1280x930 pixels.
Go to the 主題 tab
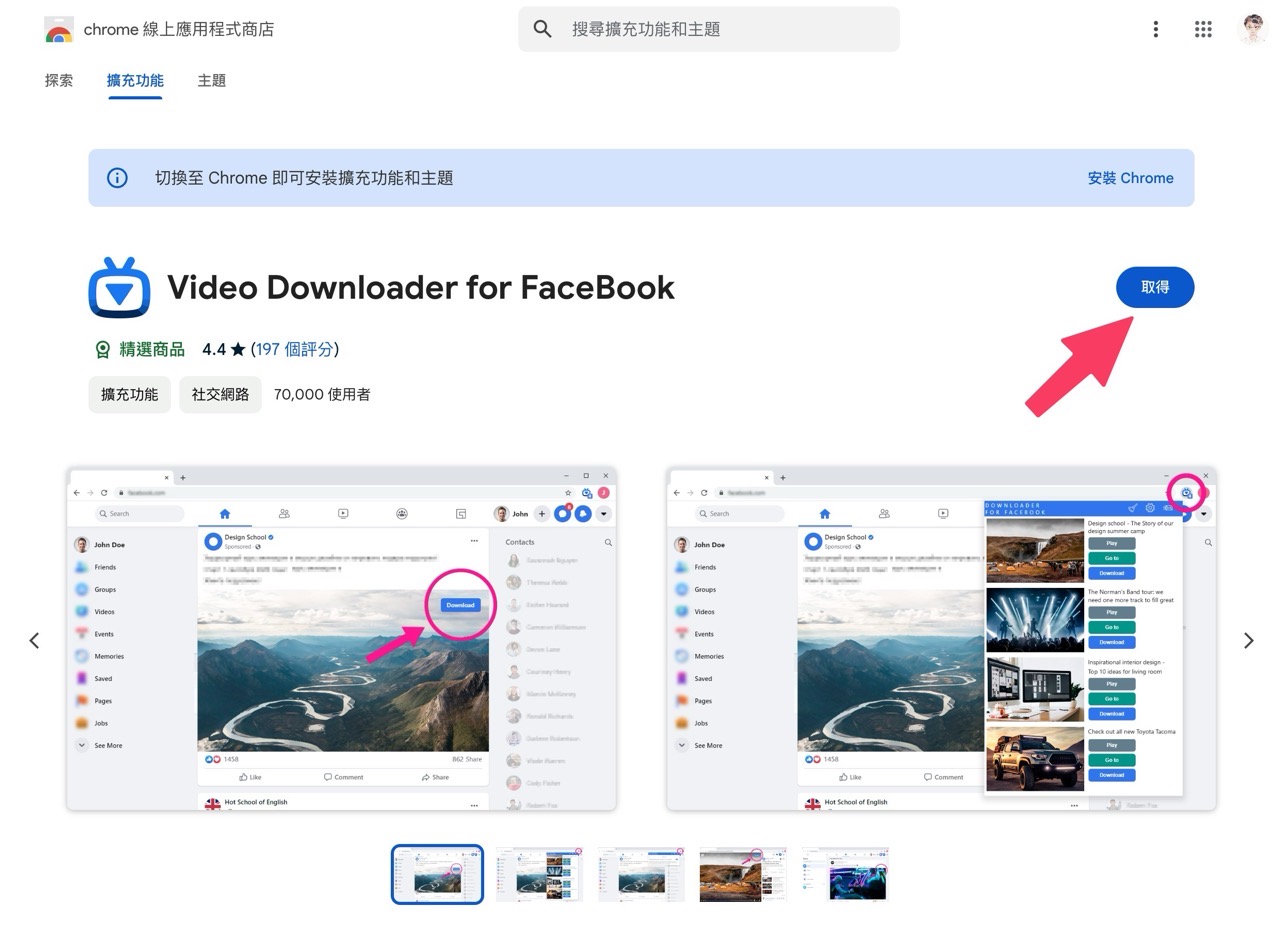click(x=212, y=81)
